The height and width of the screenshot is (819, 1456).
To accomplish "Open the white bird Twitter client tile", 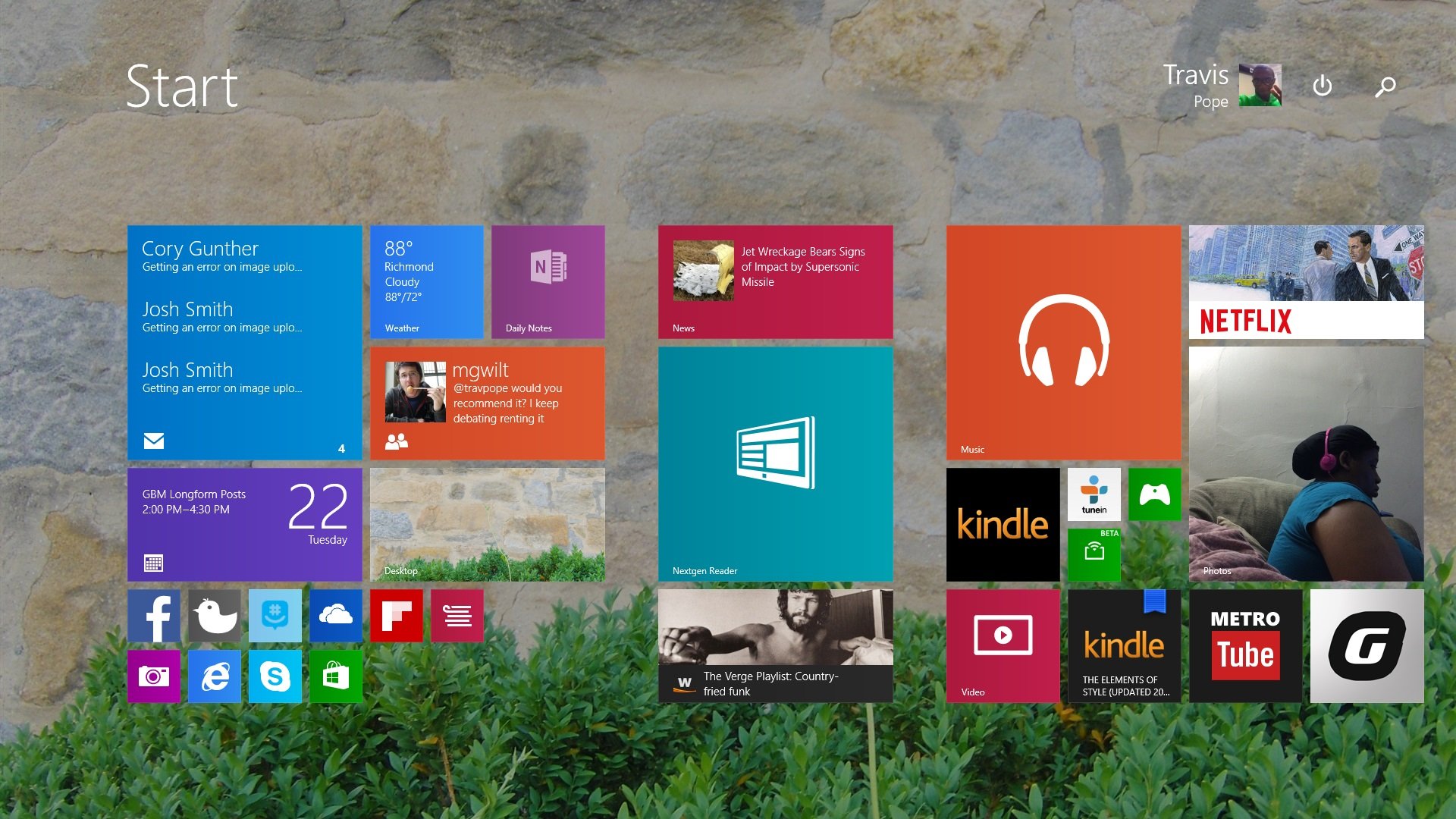I will pyautogui.click(x=215, y=616).
